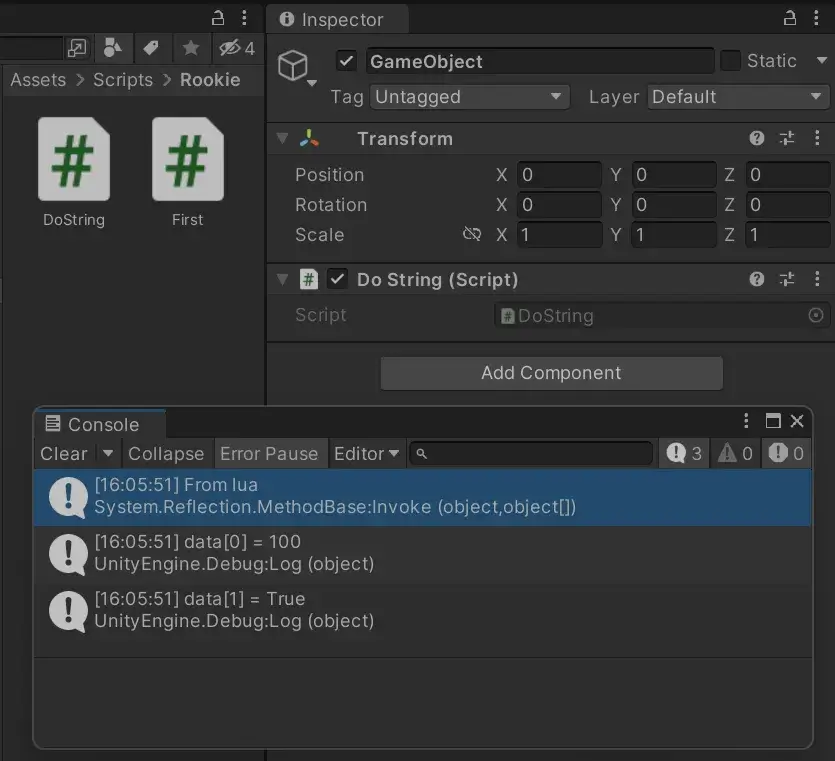Click Rookie folder in the breadcrumb
This screenshot has width=835, height=761.
tap(210, 80)
